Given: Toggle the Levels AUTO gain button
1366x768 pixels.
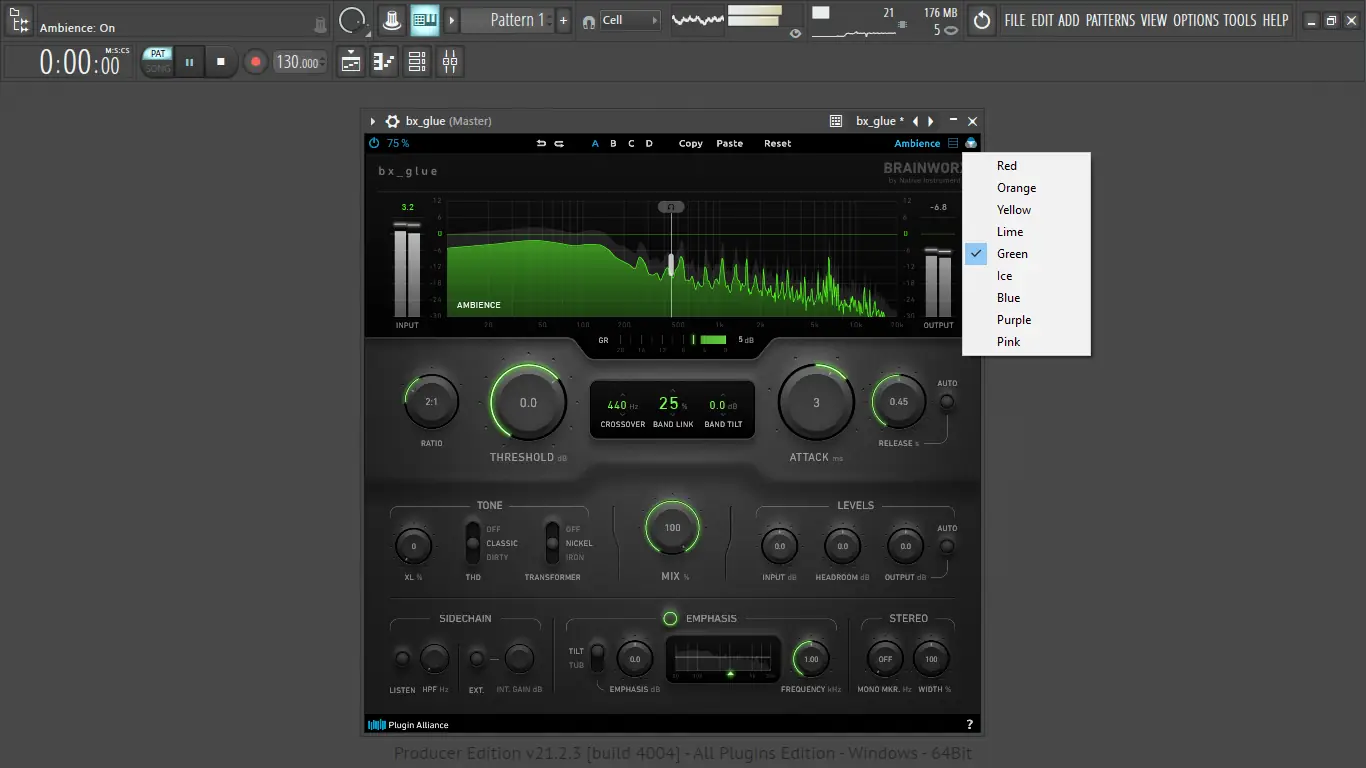Looking at the screenshot, I should coord(946,546).
